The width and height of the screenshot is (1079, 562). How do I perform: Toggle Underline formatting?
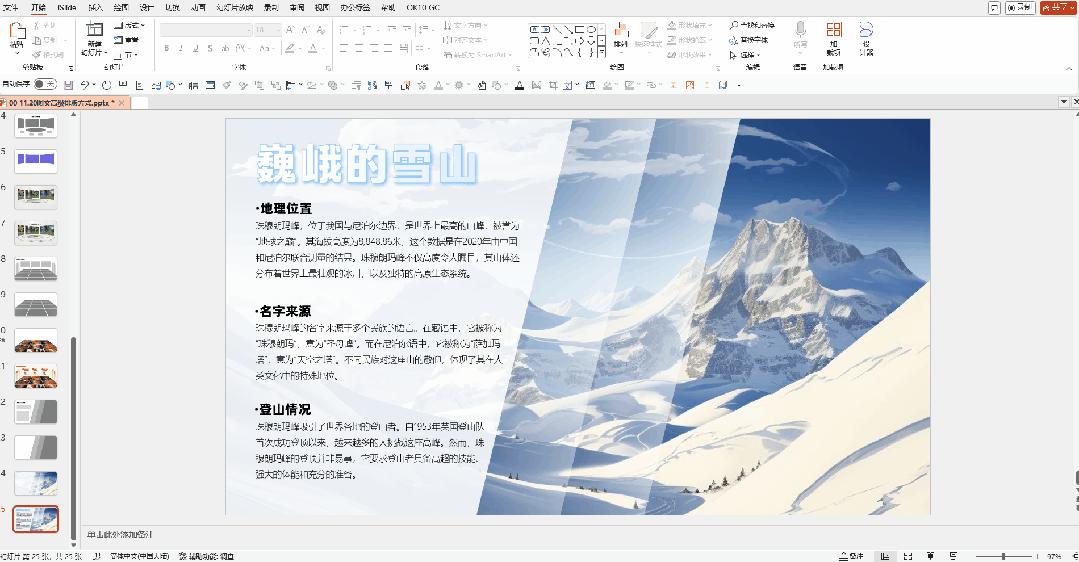(x=195, y=48)
